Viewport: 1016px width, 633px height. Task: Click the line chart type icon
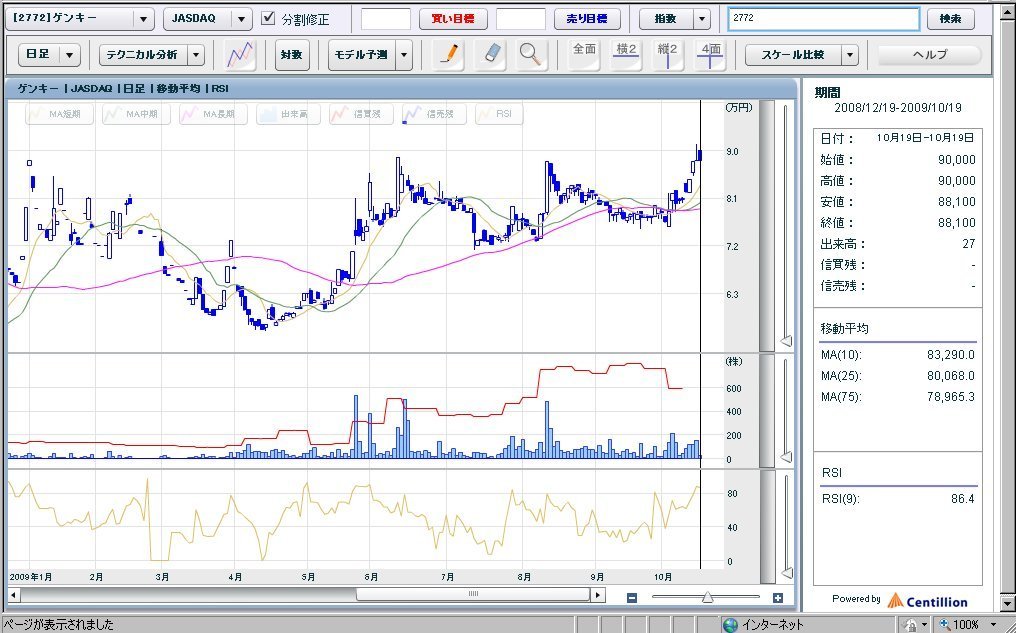coord(239,56)
